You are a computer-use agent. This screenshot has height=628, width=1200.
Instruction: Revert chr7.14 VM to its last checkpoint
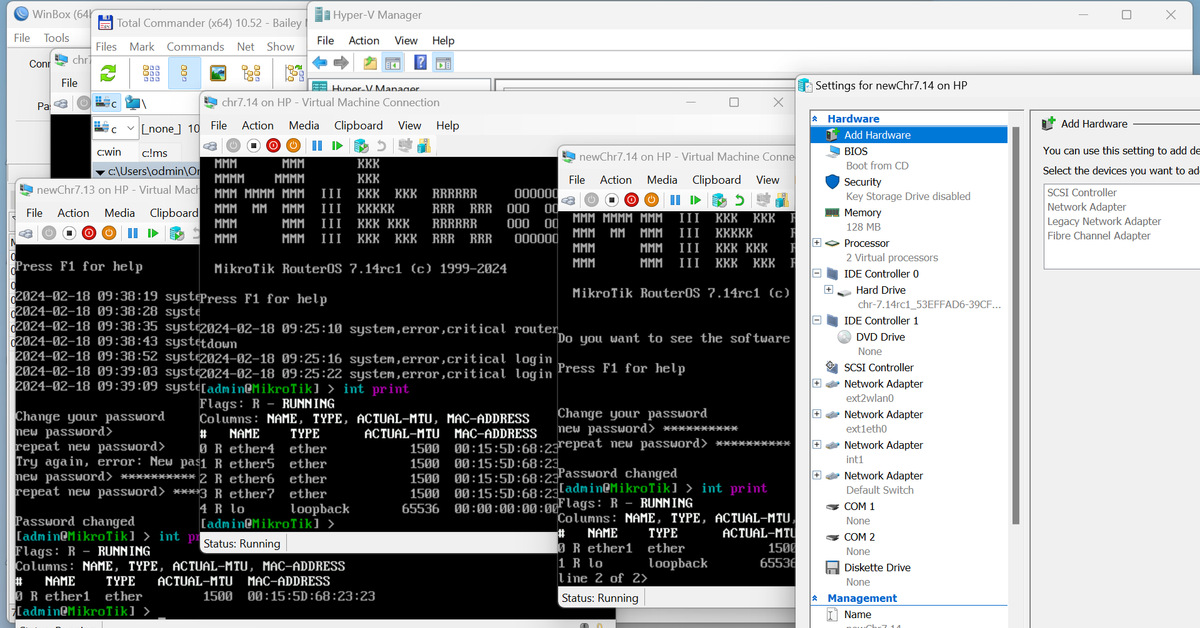pyautogui.click(x=381, y=145)
